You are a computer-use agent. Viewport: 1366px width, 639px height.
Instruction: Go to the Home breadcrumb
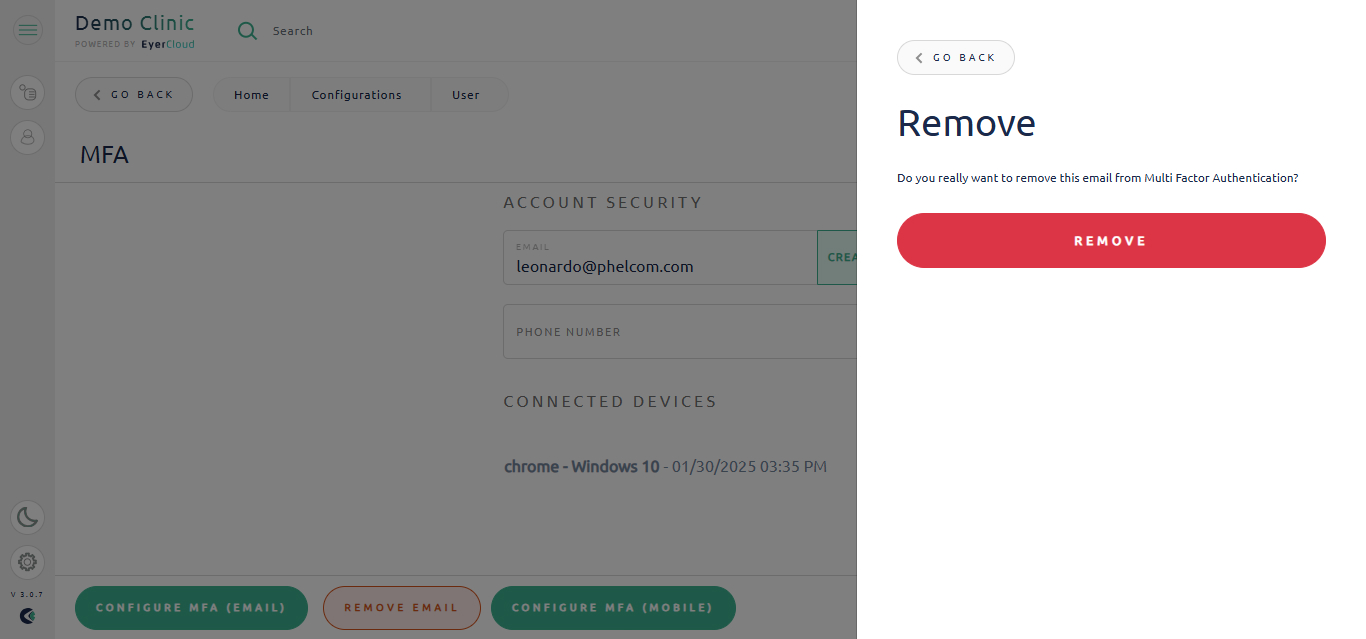[251, 95]
